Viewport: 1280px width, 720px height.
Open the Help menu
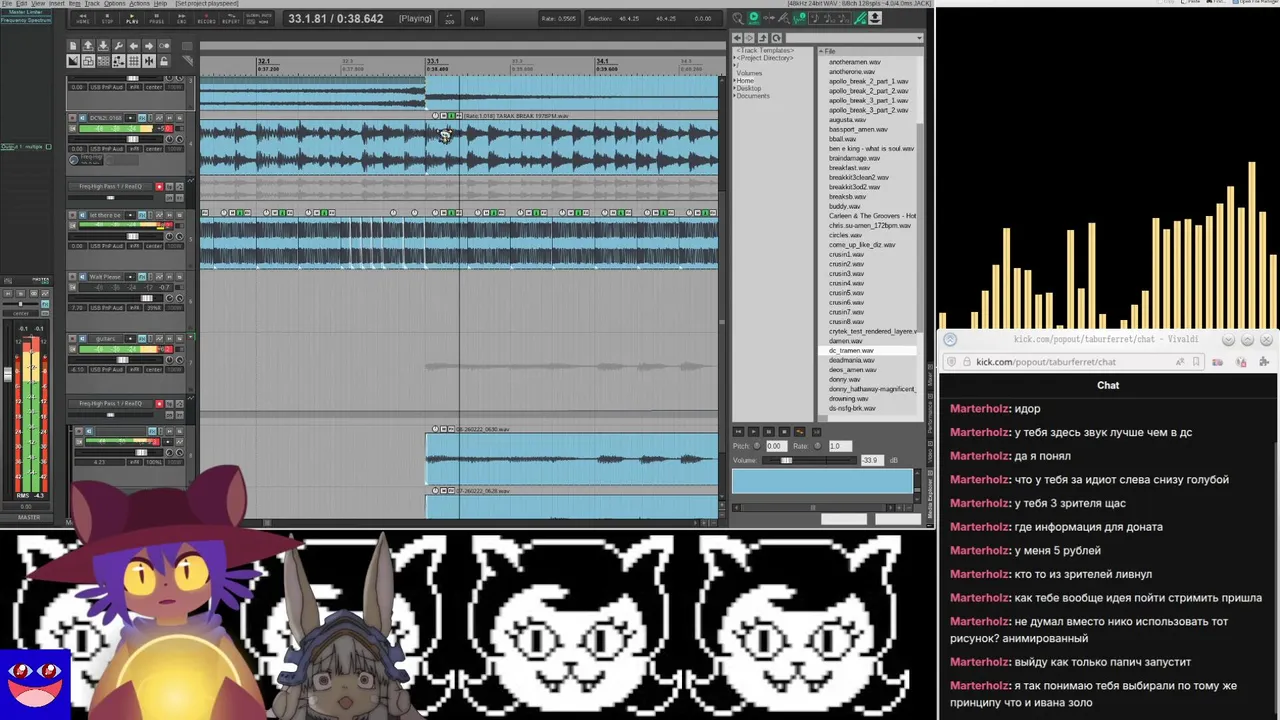coord(160,4)
